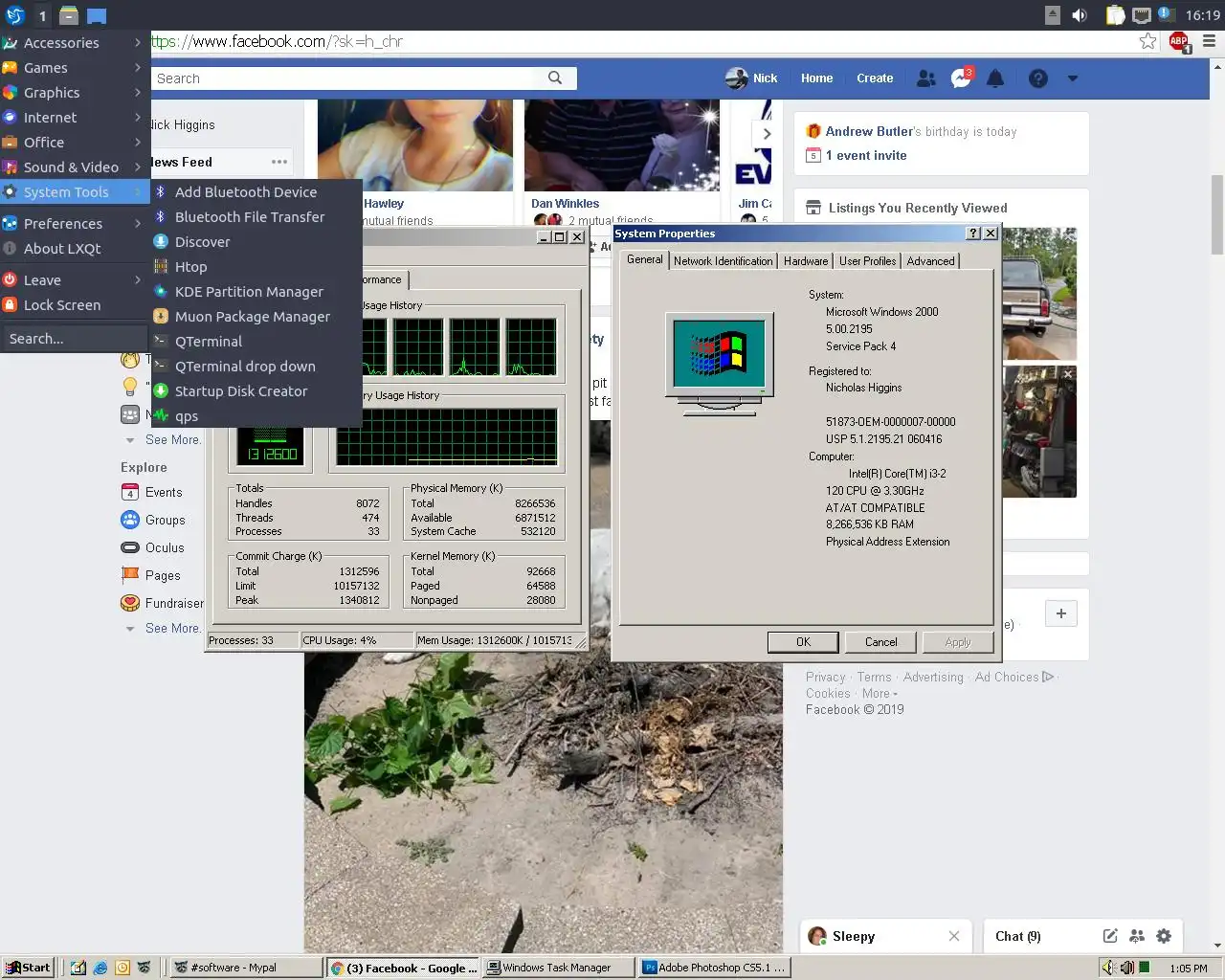Click Lock Screen in the main menu
The height and width of the screenshot is (980, 1225).
coord(75,305)
